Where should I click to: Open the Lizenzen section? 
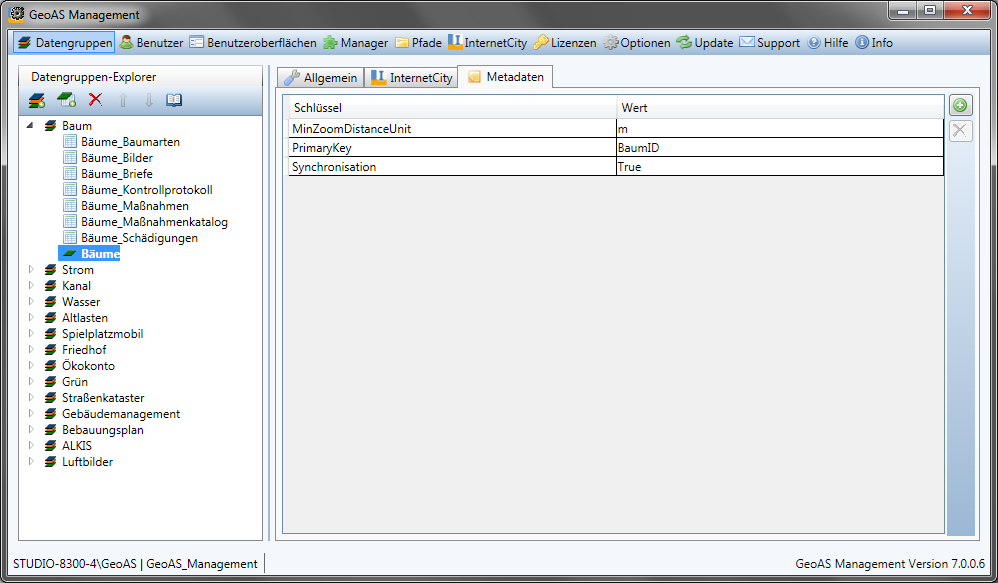coord(565,43)
